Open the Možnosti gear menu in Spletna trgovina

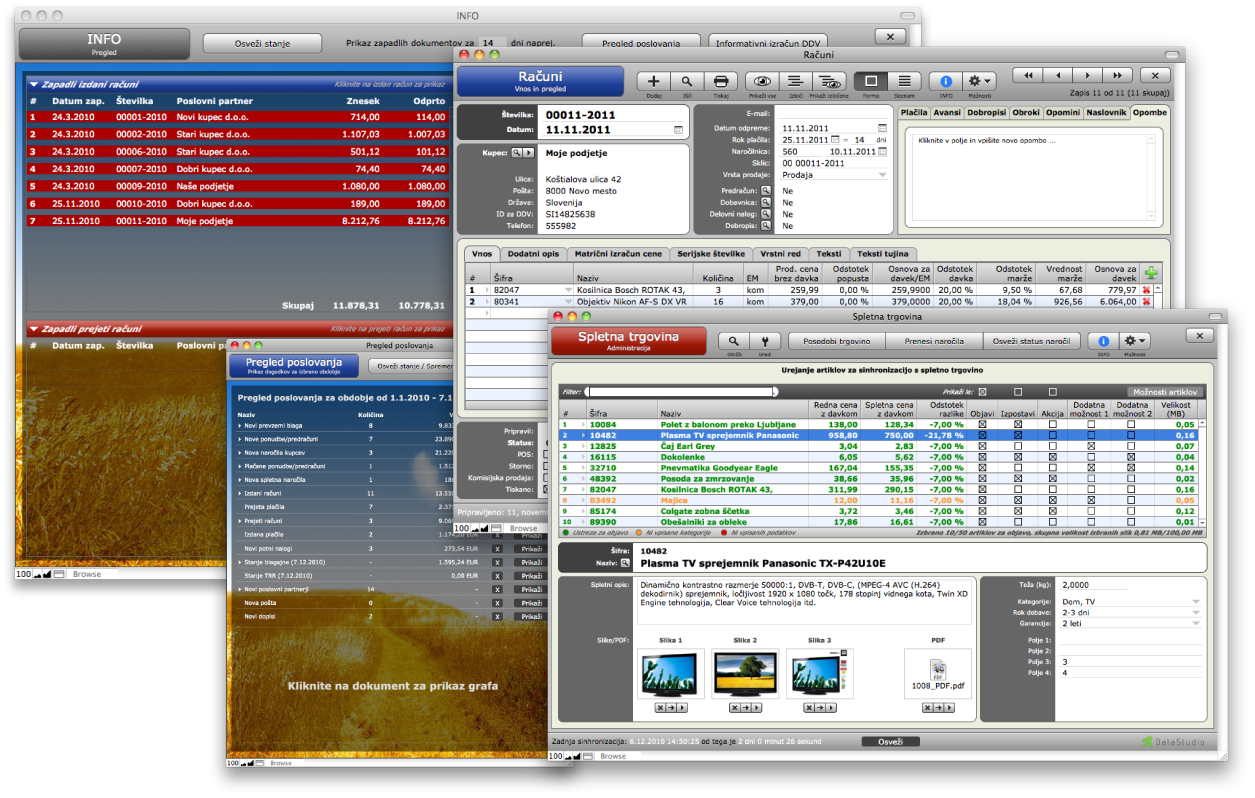pyautogui.click(x=1136, y=341)
